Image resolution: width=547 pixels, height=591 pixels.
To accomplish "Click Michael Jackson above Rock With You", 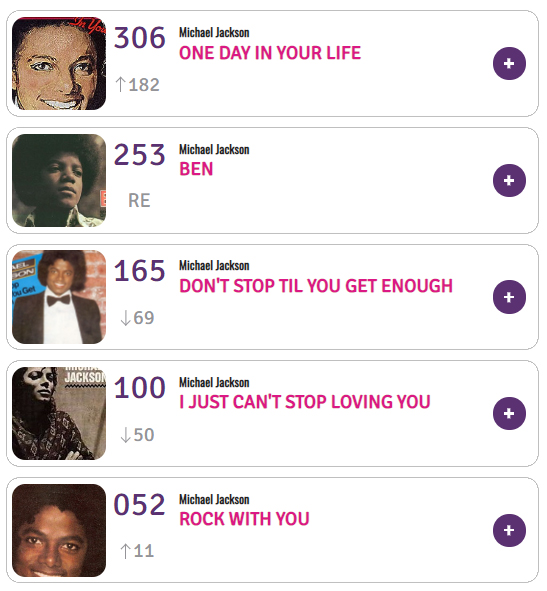I will (214, 499).
